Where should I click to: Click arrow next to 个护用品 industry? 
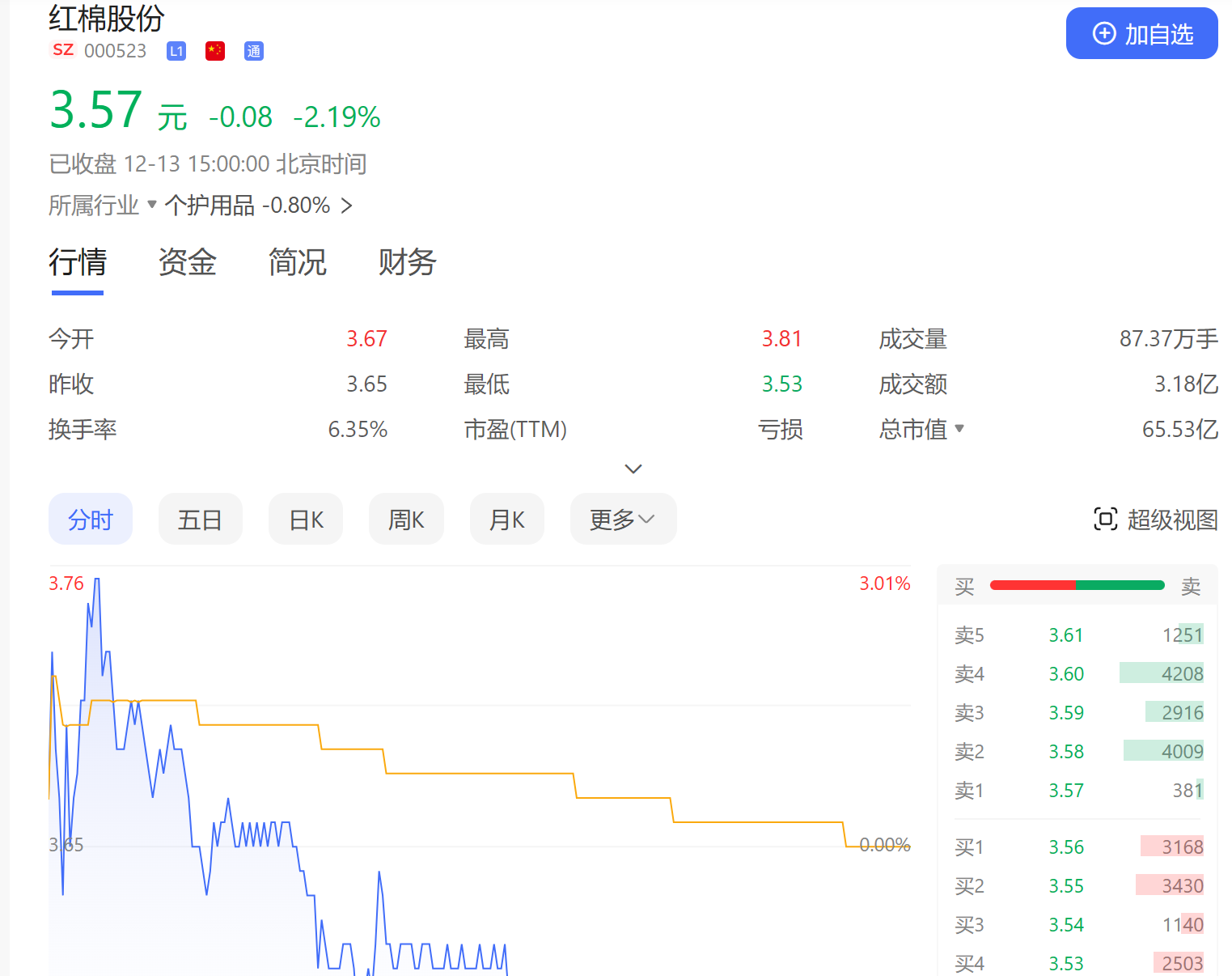[x=347, y=206]
